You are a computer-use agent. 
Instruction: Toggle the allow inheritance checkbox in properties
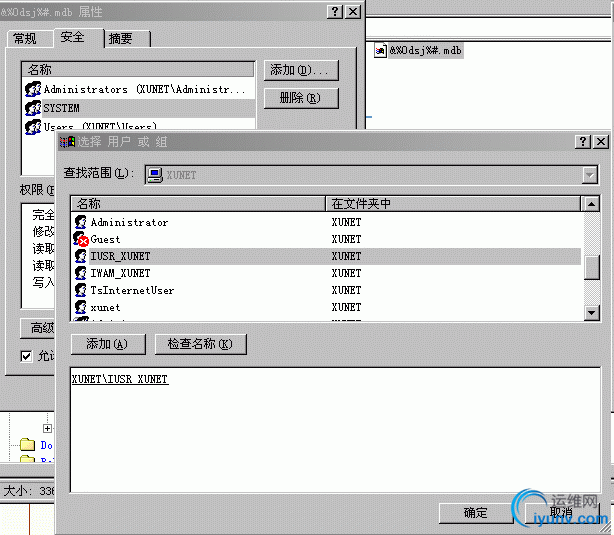pos(26,356)
